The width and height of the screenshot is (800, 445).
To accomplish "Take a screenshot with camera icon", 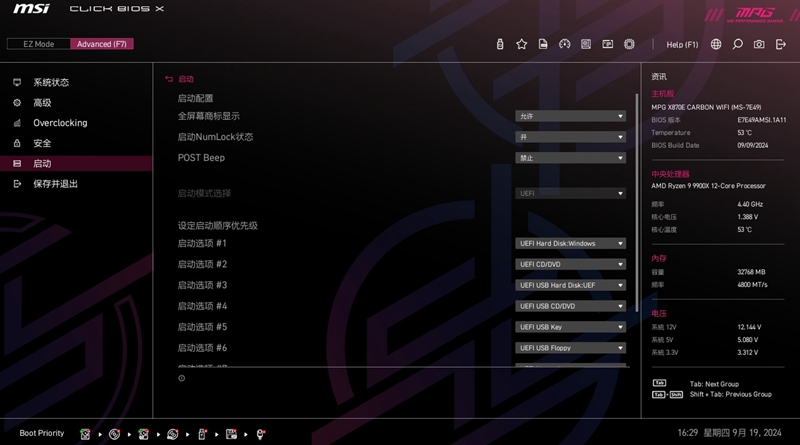I will tap(759, 44).
